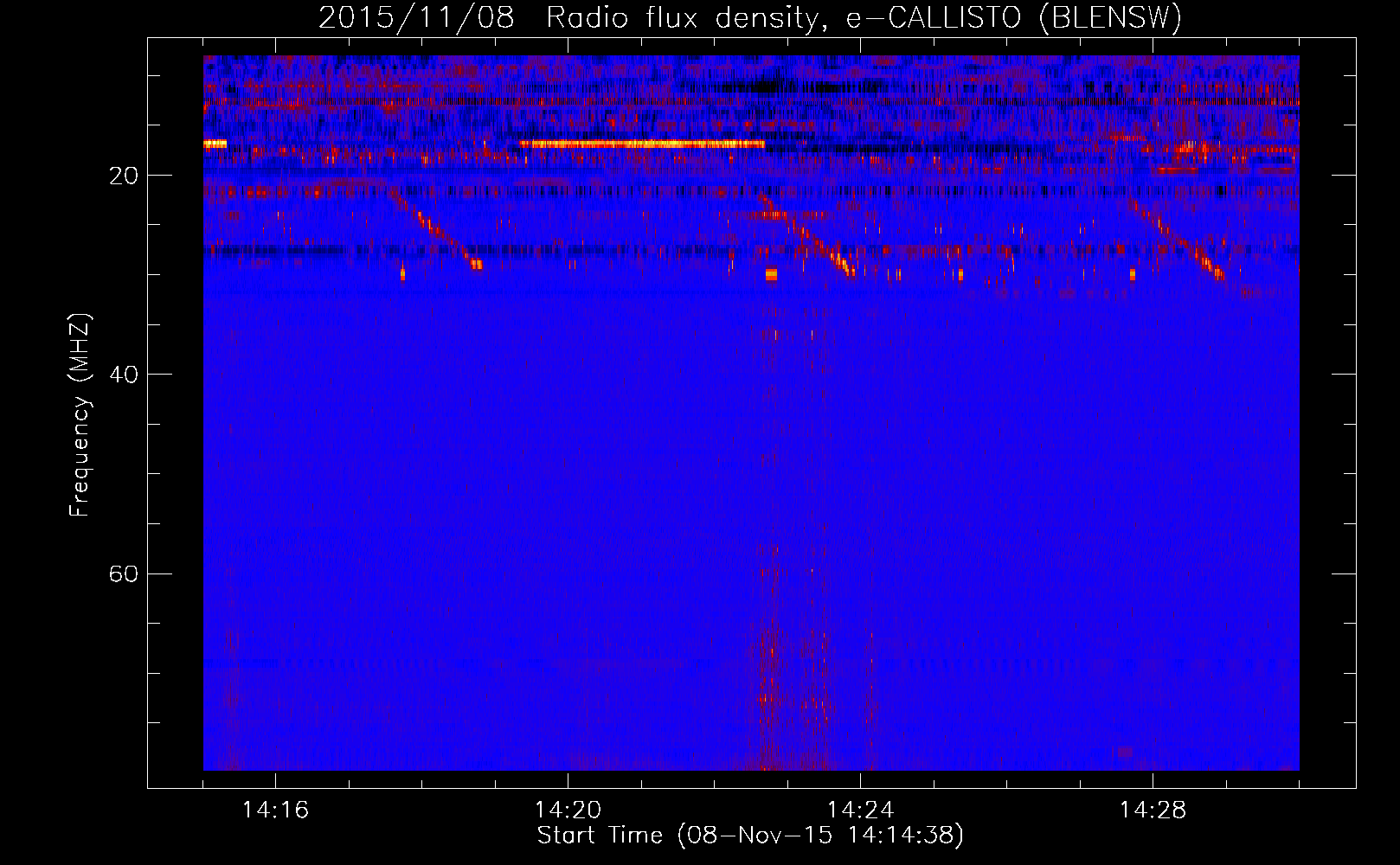Click the '40' frequency tick label
1400x865 pixels.
coord(124,375)
